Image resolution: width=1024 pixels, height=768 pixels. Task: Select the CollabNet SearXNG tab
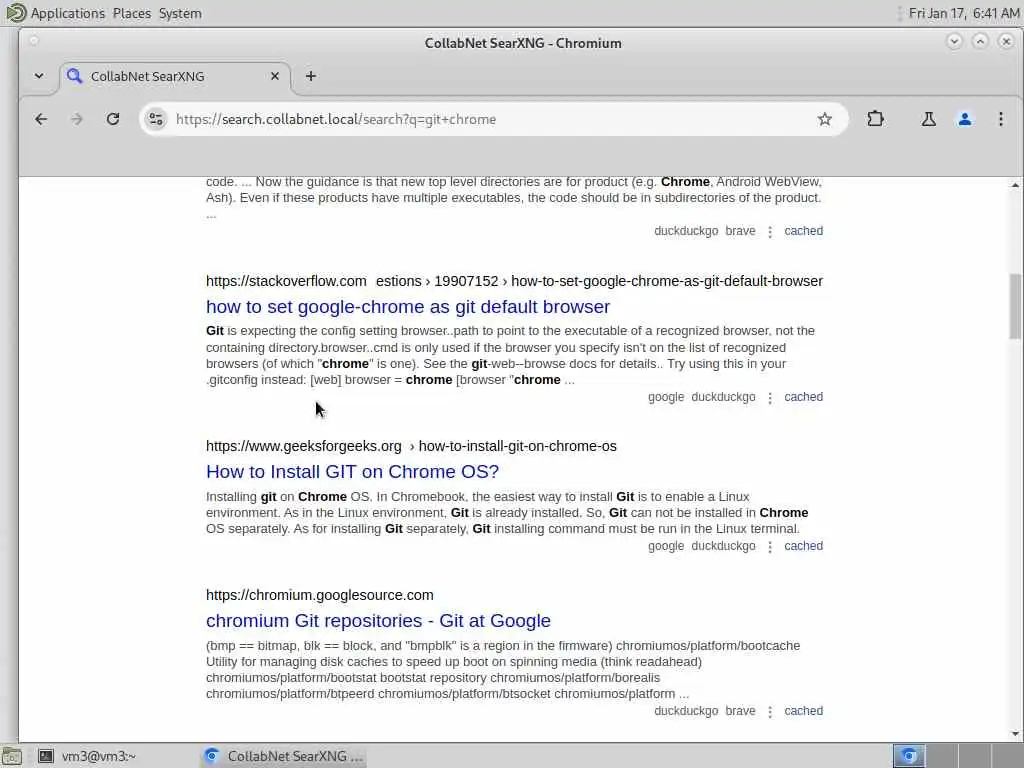(x=175, y=76)
